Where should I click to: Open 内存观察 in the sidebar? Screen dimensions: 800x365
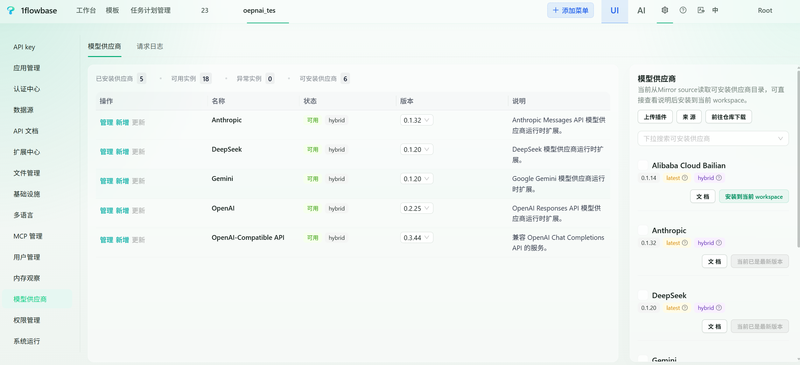click(27, 278)
